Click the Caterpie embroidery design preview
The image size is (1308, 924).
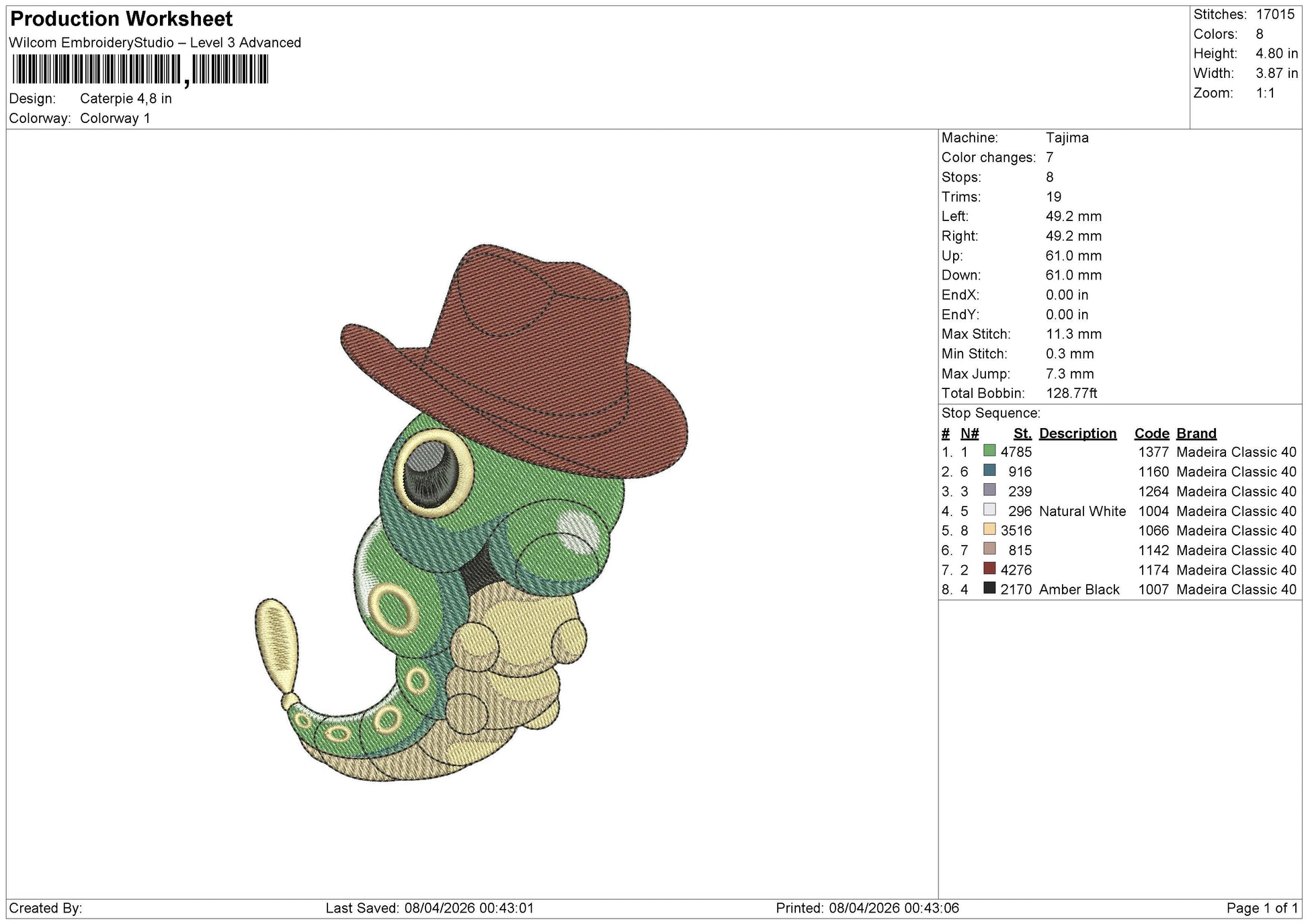(x=471, y=512)
